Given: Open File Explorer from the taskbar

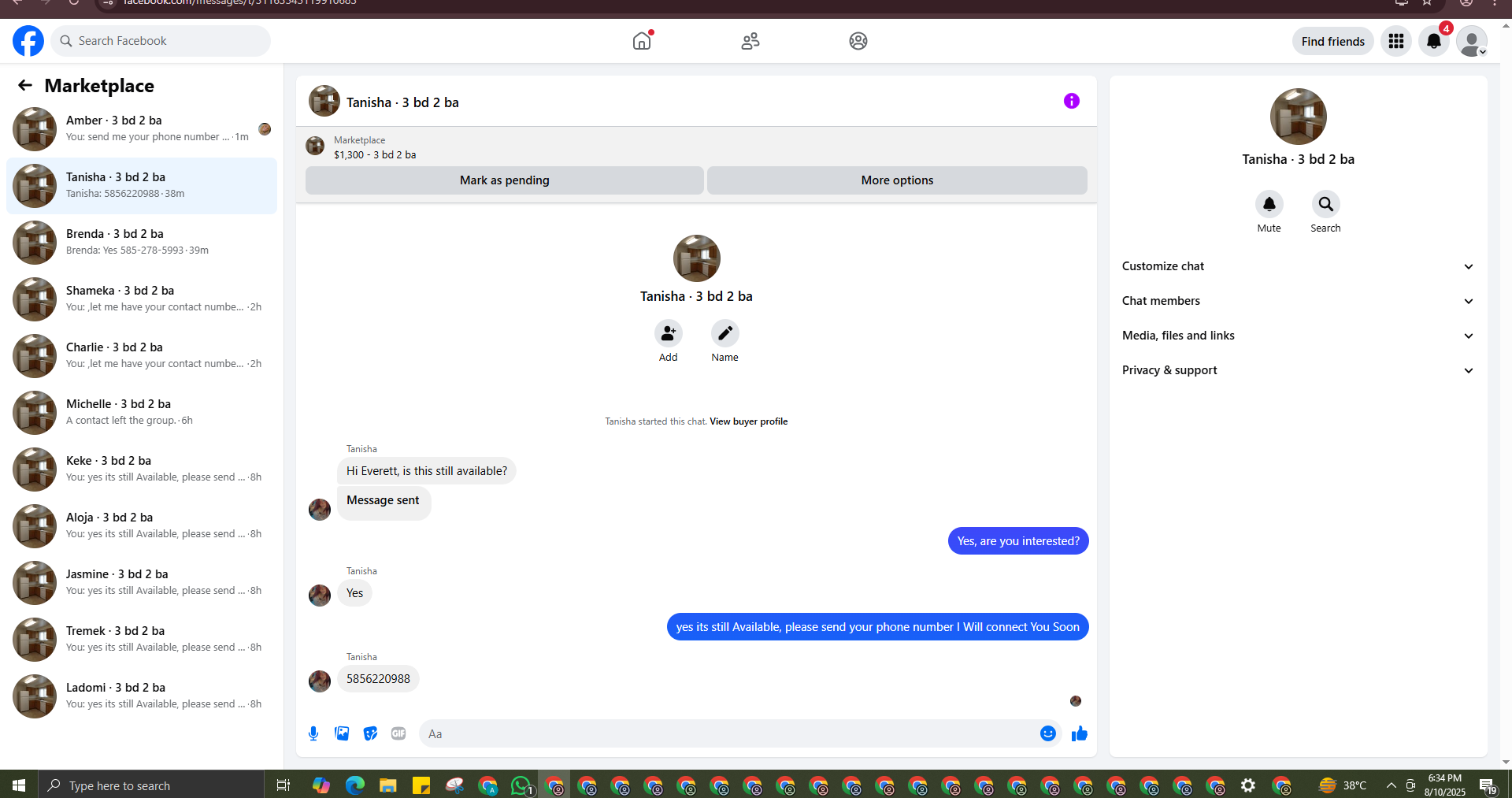Looking at the screenshot, I should [x=387, y=785].
